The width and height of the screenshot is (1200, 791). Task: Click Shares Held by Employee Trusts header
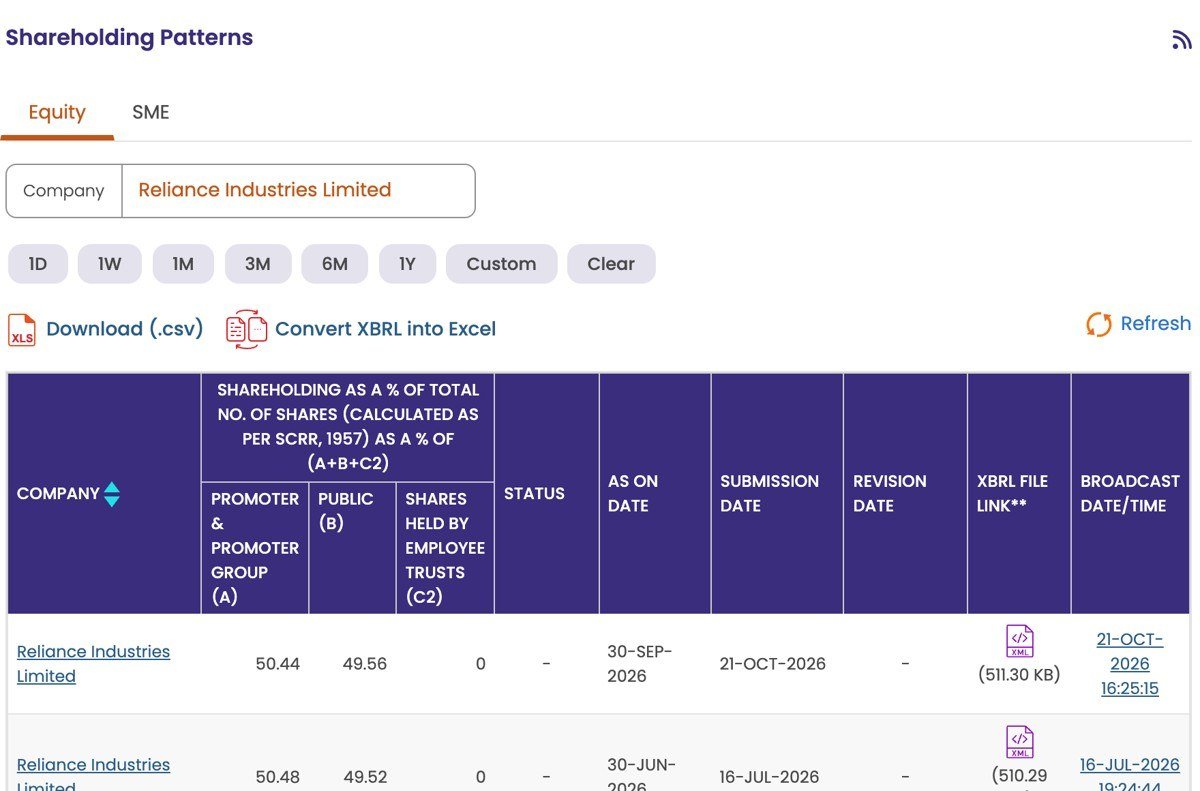pyautogui.click(x=445, y=548)
